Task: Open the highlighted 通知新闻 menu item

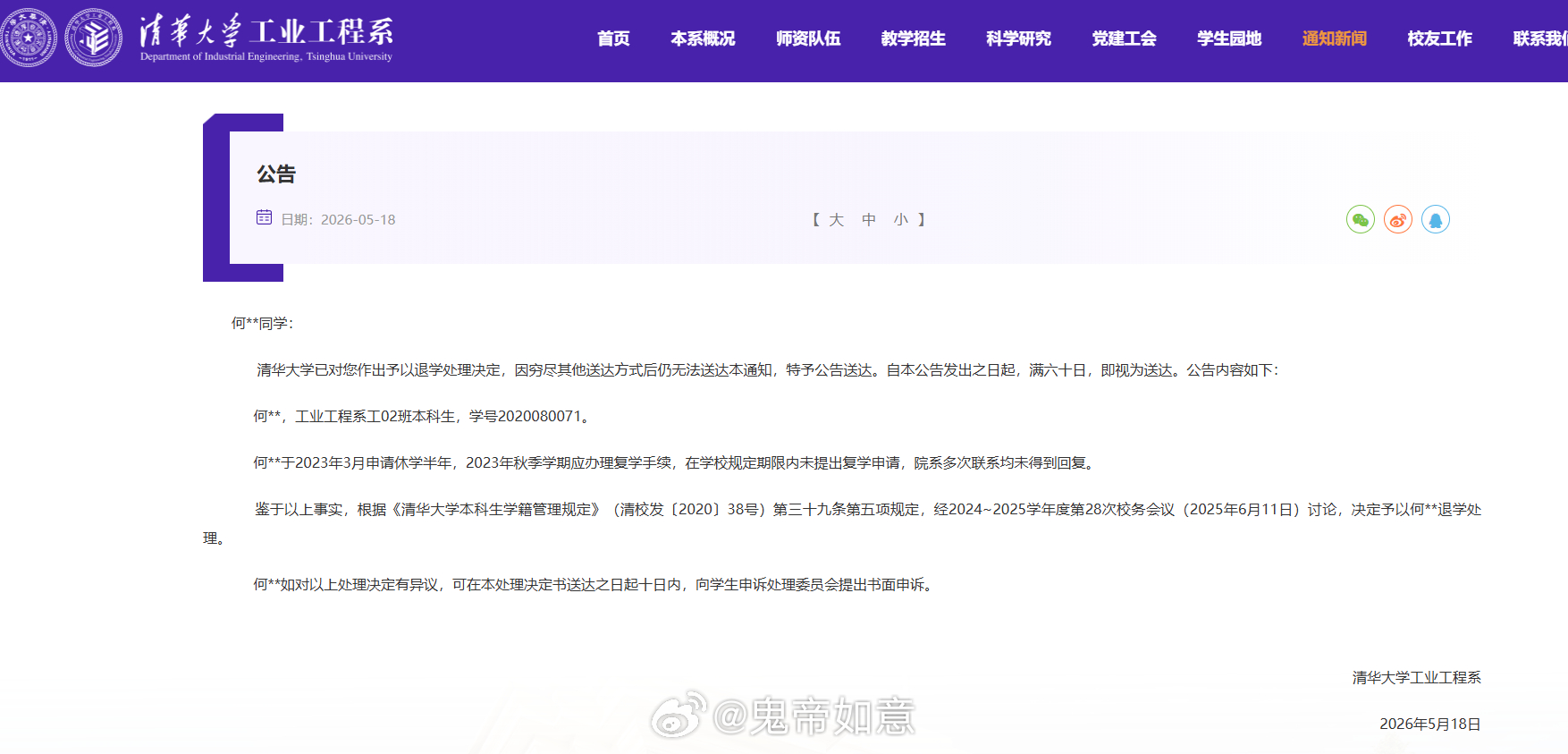Action: pyautogui.click(x=1335, y=38)
